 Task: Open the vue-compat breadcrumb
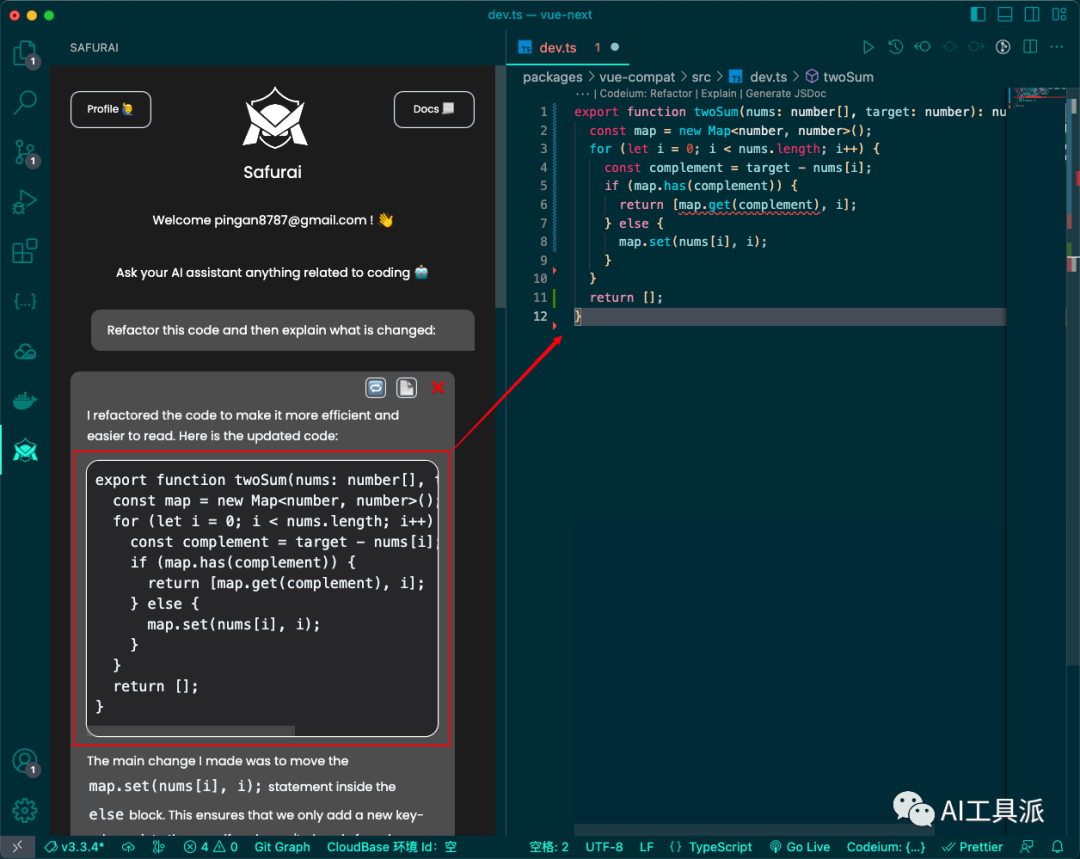[637, 77]
